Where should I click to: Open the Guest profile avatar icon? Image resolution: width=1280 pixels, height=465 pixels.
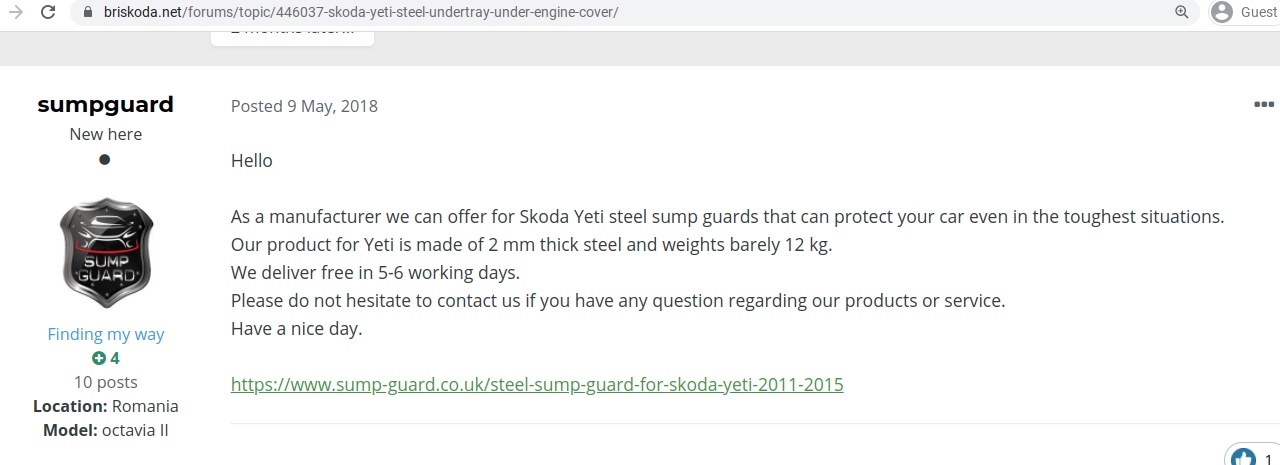(1221, 12)
